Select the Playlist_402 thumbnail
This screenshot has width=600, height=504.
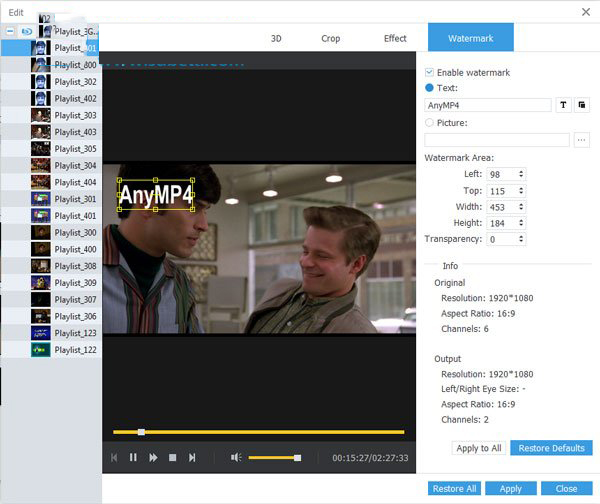[41, 98]
